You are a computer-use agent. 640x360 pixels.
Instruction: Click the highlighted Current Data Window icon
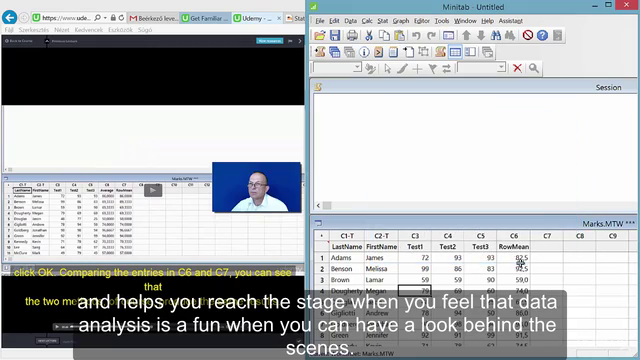(x=455, y=52)
